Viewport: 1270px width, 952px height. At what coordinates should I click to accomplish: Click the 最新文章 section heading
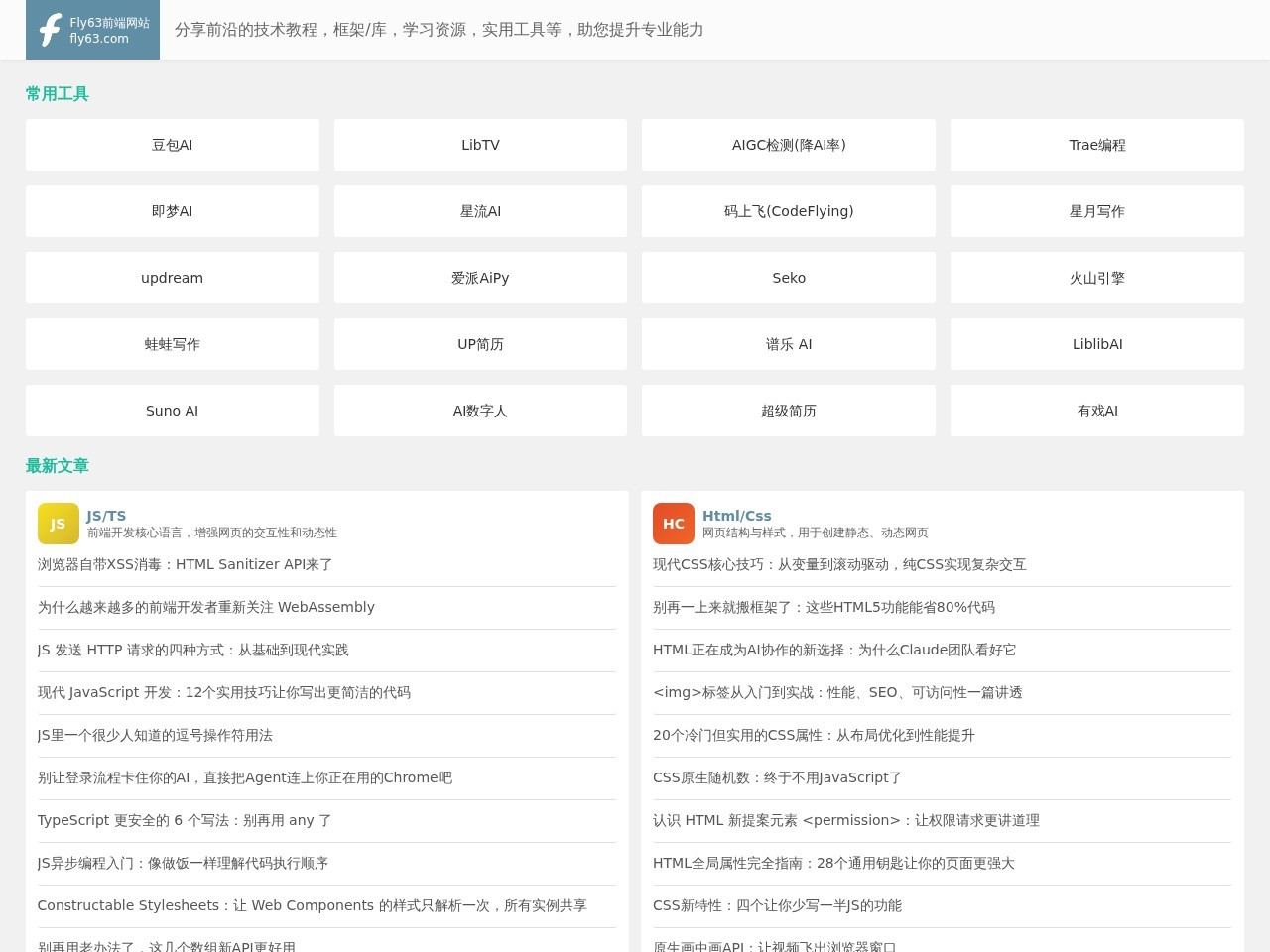[58, 466]
